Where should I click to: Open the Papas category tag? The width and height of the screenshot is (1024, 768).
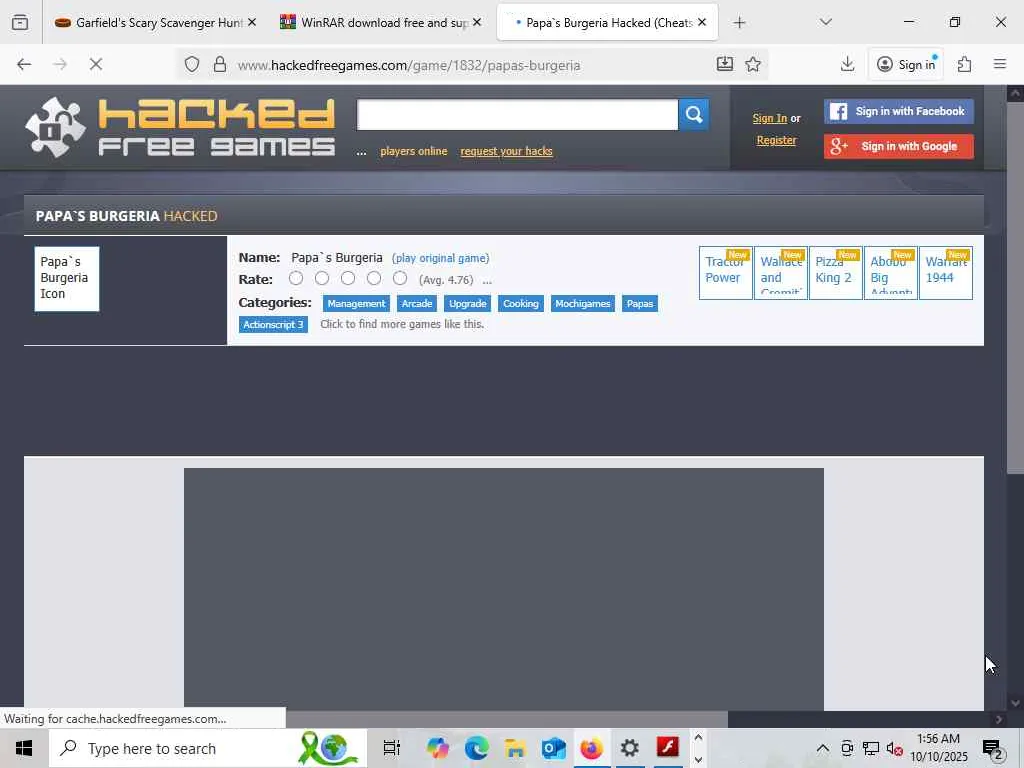[x=640, y=304]
